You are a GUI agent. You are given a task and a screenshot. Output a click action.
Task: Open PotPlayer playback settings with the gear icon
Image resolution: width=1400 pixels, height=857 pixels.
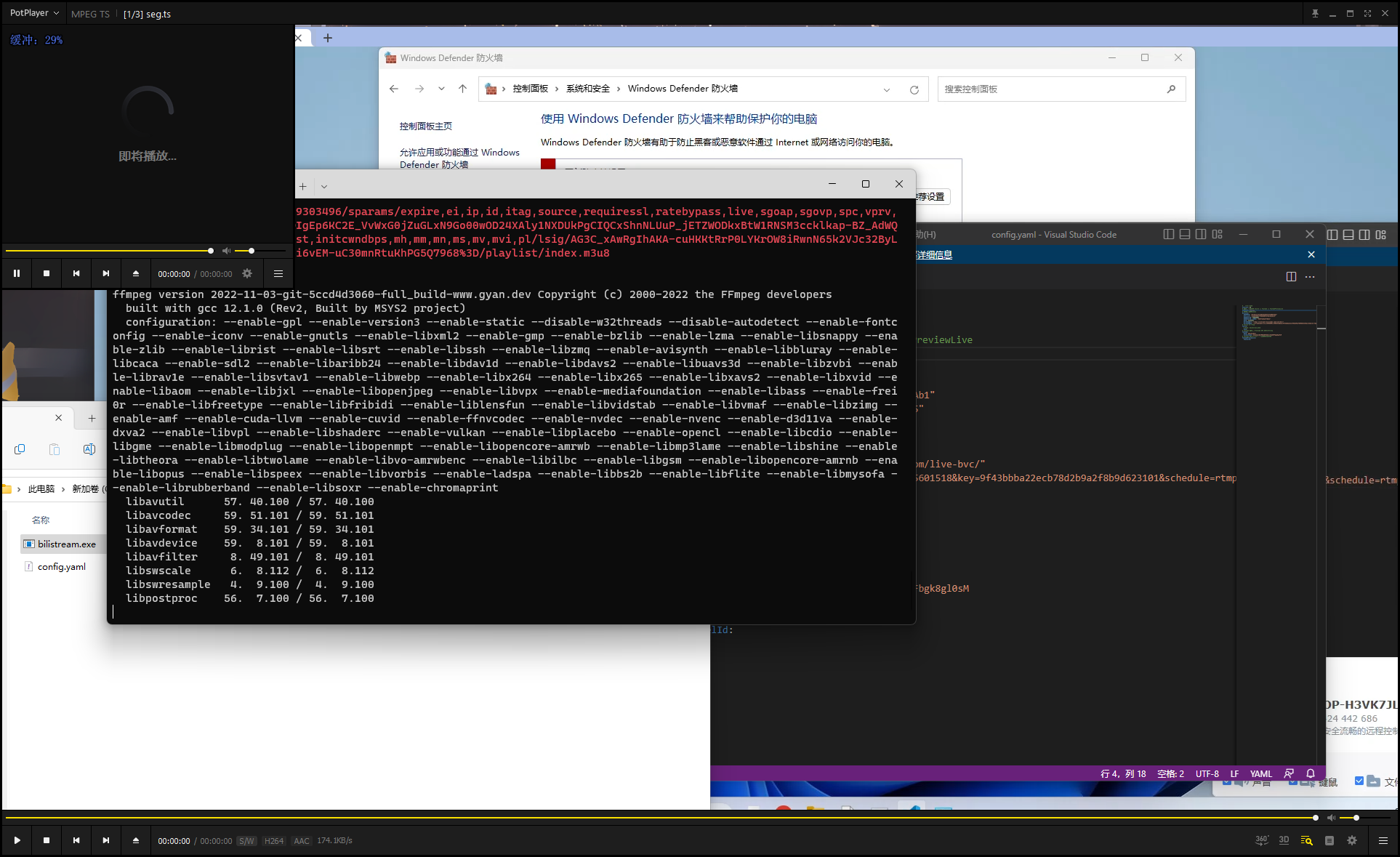(x=1352, y=840)
